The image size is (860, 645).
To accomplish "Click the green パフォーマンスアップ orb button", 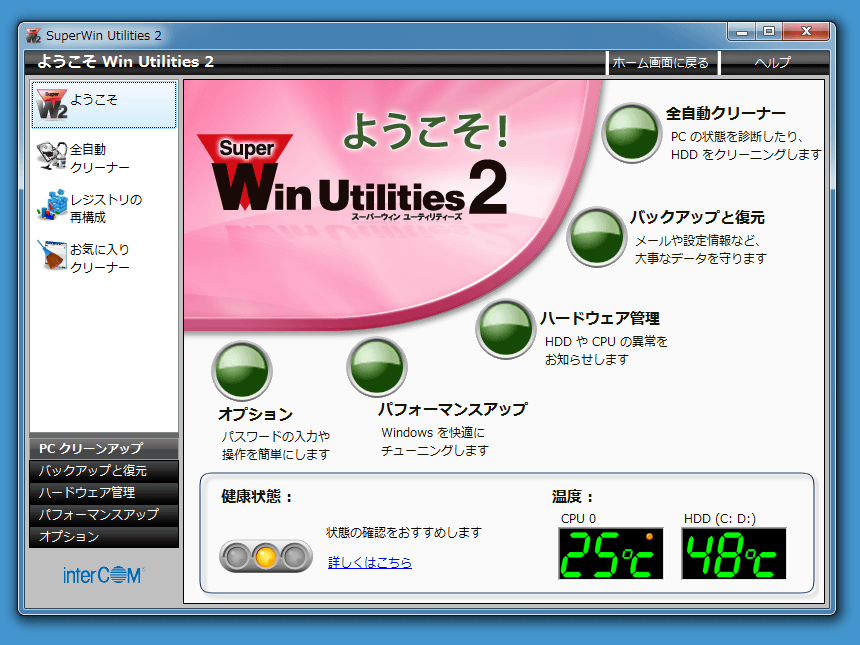I will point(376,367).
